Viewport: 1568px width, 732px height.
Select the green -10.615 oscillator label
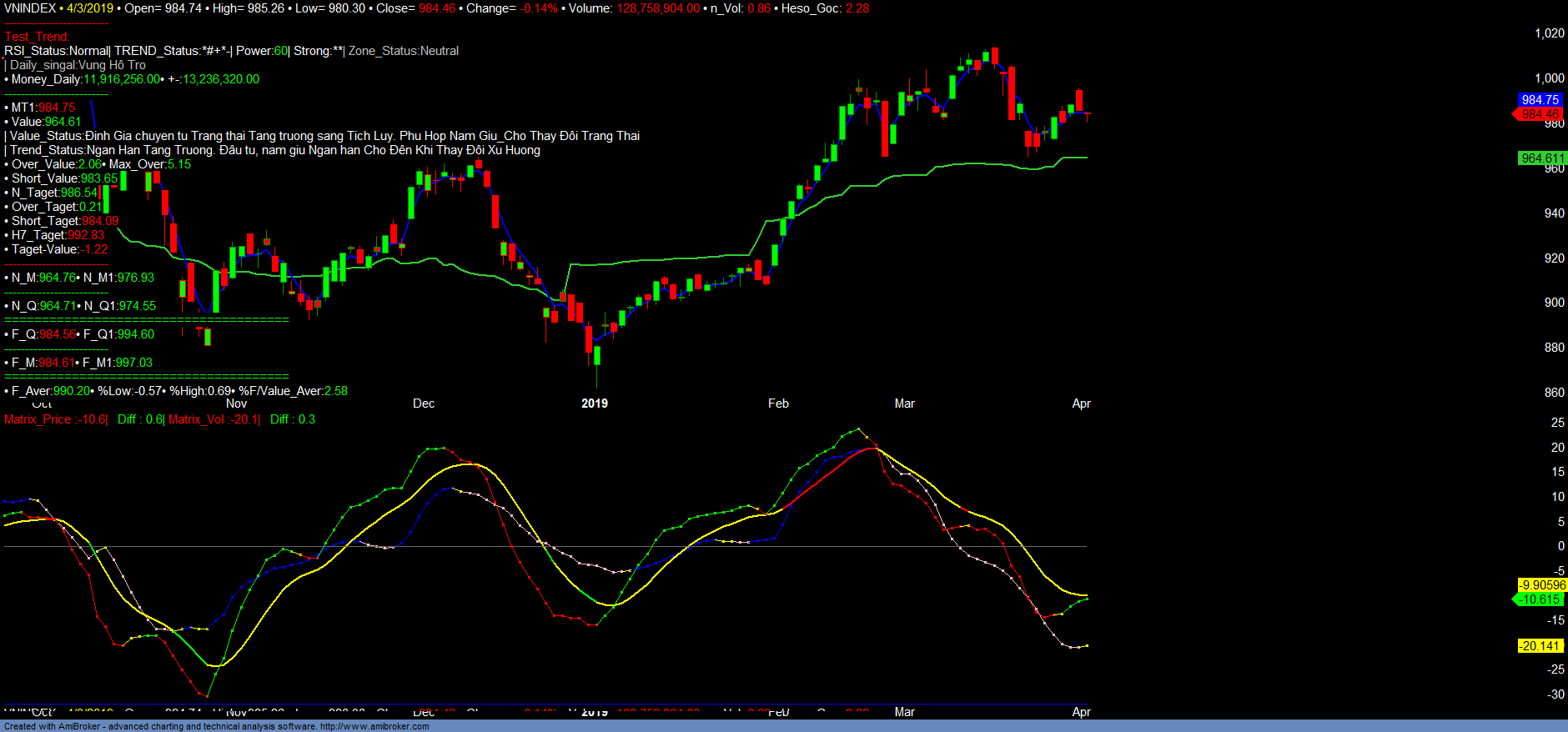[x=1540, y=599]
